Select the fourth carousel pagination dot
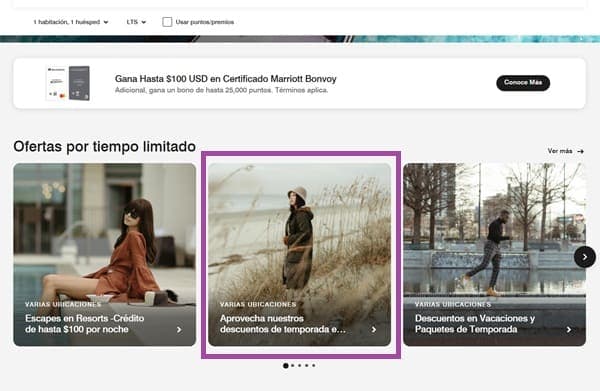600x391 pixels. click(307, 366)
